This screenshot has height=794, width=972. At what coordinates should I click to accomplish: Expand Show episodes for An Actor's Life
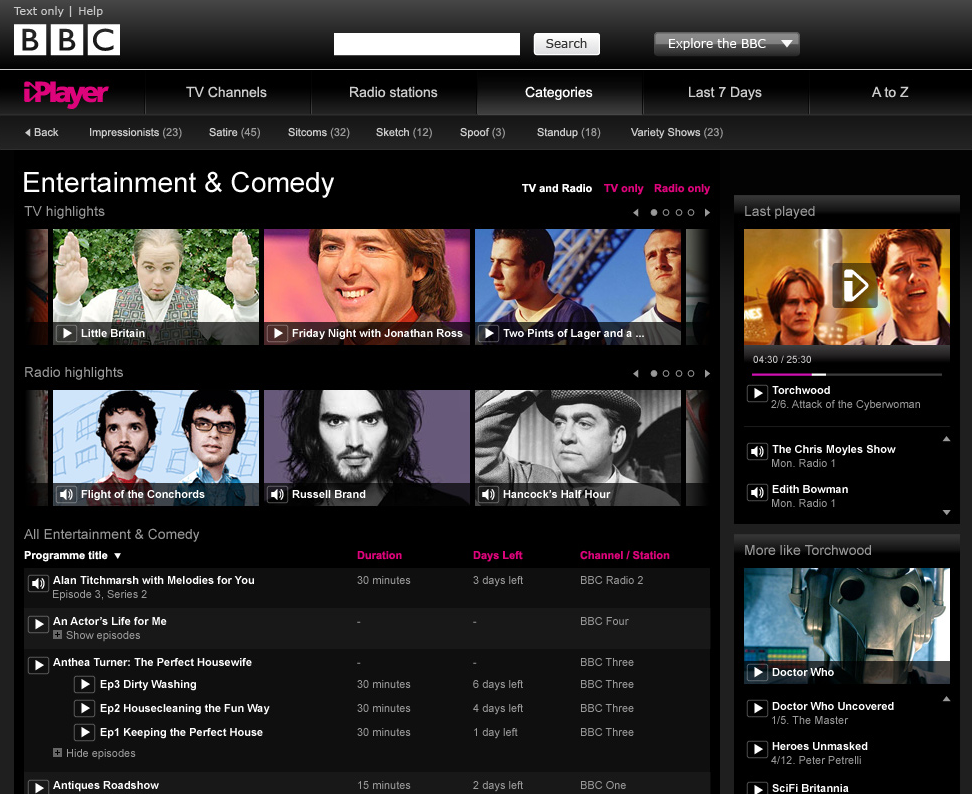pyautogui.click(x=95, y=635)
